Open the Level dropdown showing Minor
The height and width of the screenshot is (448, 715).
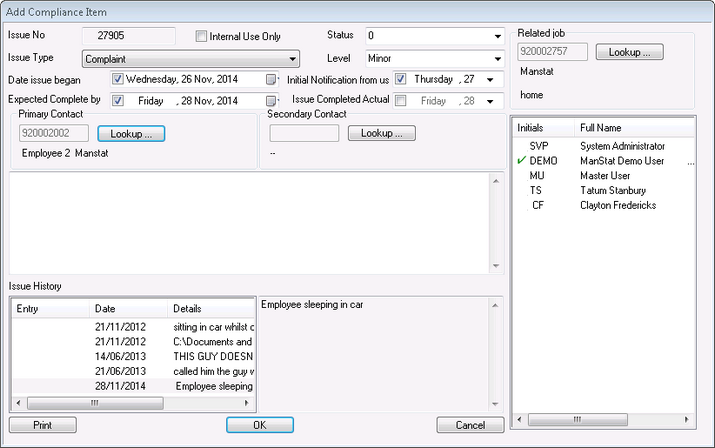pos(497,59)
